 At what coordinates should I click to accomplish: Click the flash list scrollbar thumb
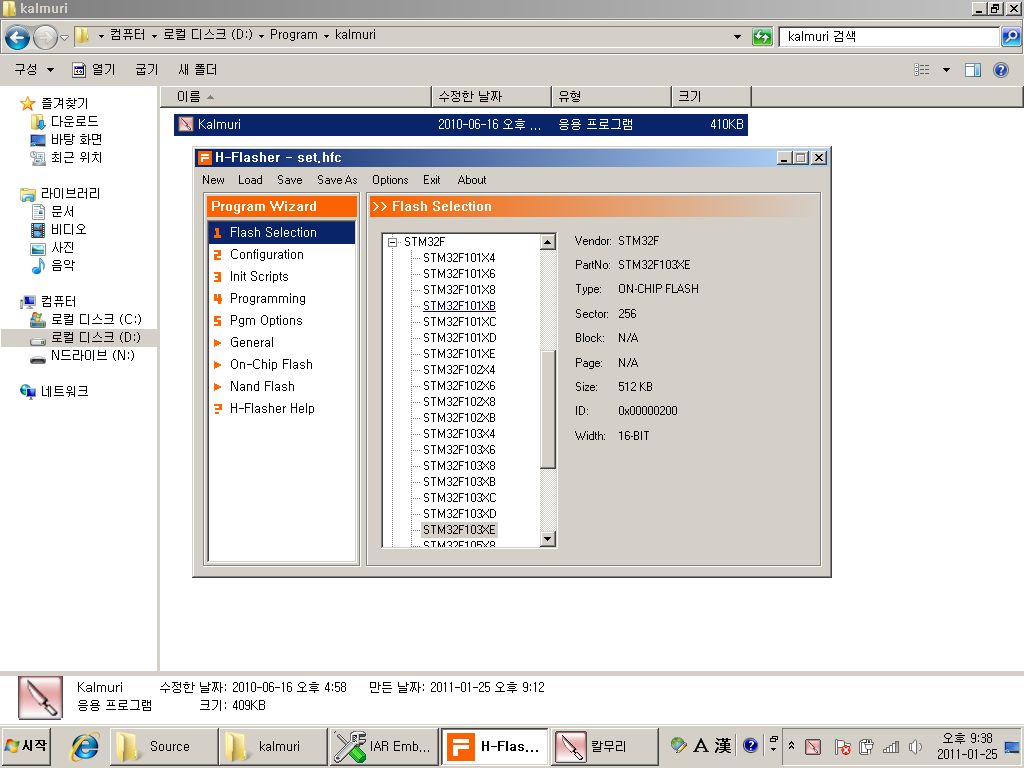click(x=548, y=409)
